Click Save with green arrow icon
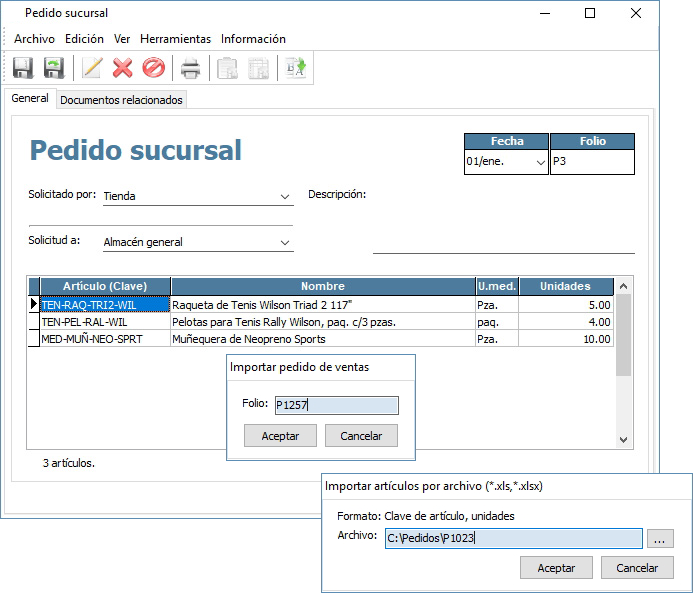 point(54,68)
